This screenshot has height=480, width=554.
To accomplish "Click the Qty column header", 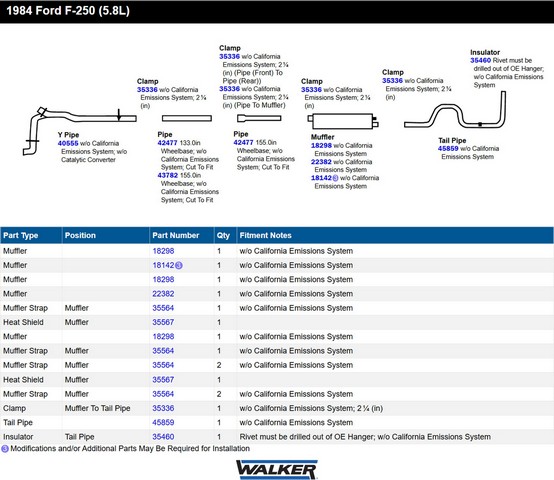I will click(x=225, y=236).
